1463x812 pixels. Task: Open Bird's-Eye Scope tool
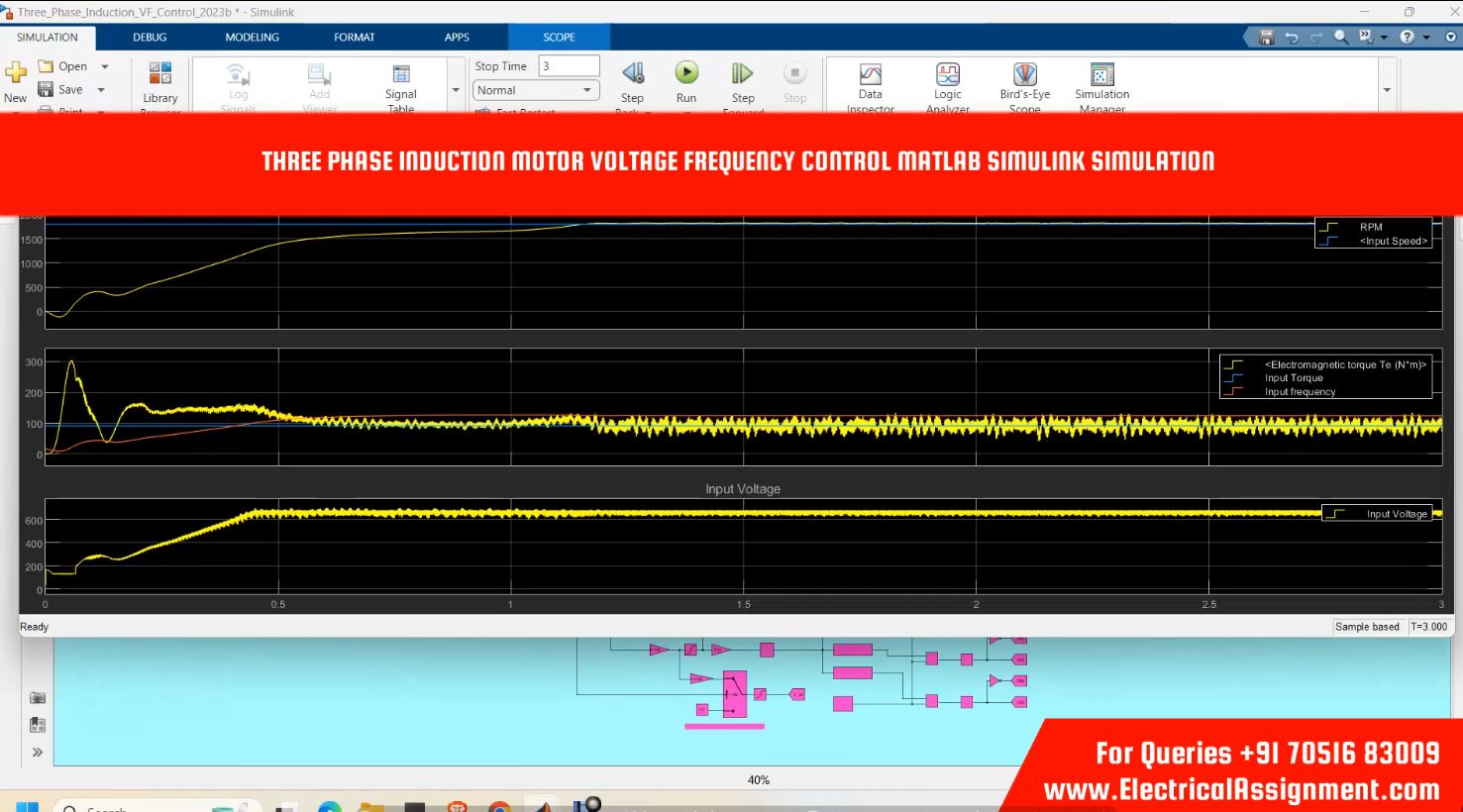(x=1024, y=75)
